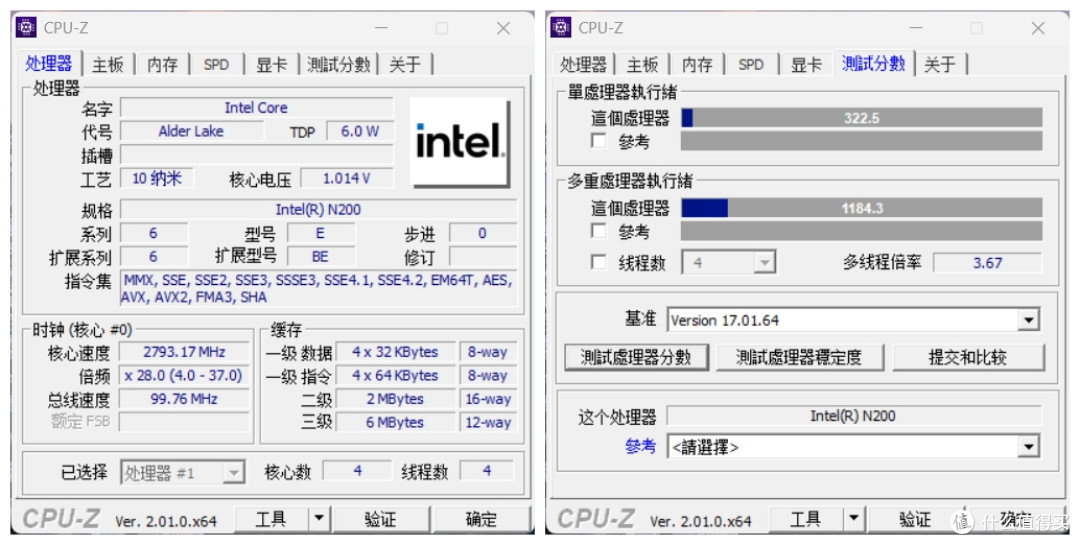Click 提交和比较 button
Screen dimensions: 1080x545
tap(968, 357)
